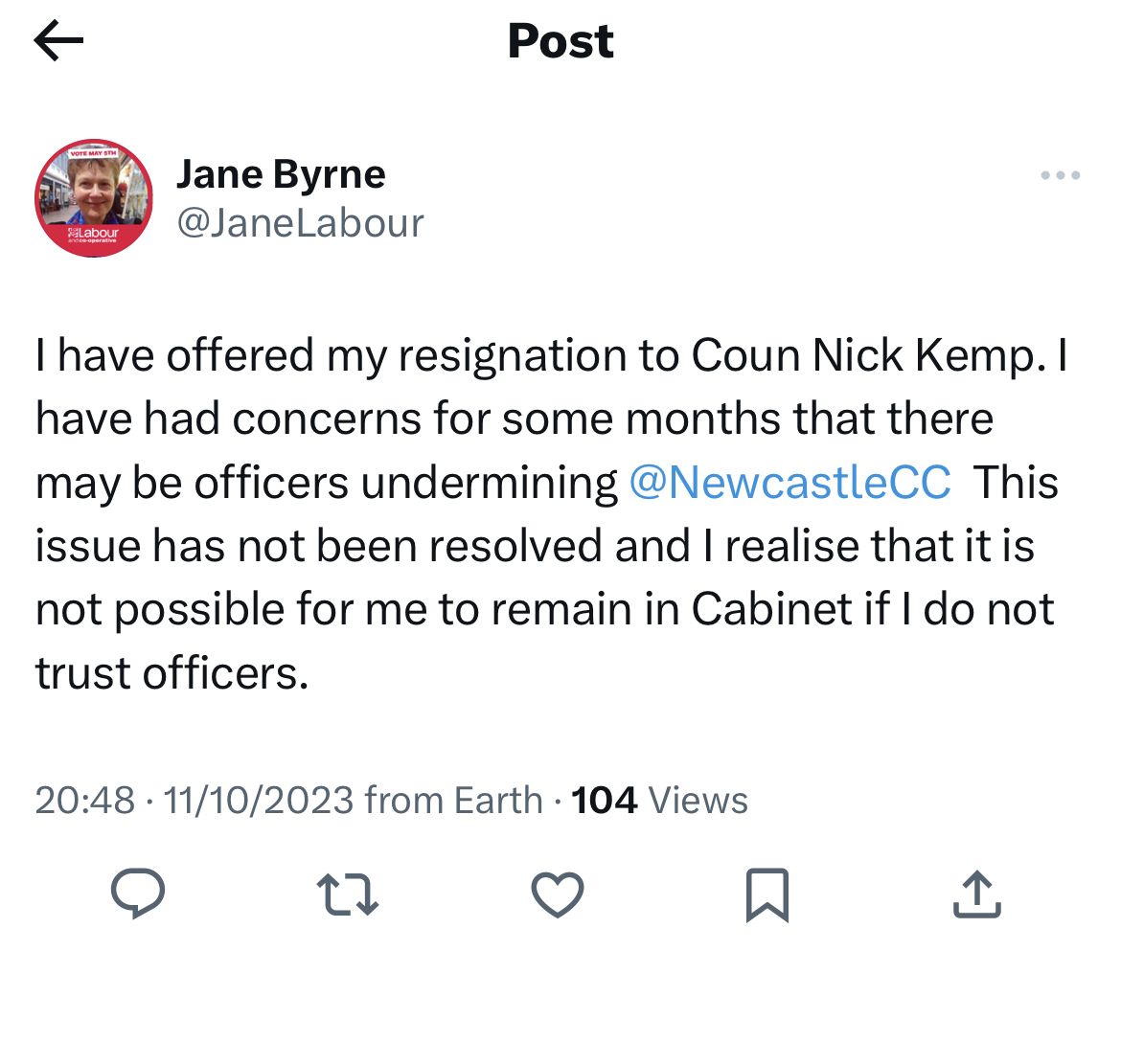Click the Jane Byrne display name
The width and height of the screenshot is (1121, 1064).
(281, 174)
